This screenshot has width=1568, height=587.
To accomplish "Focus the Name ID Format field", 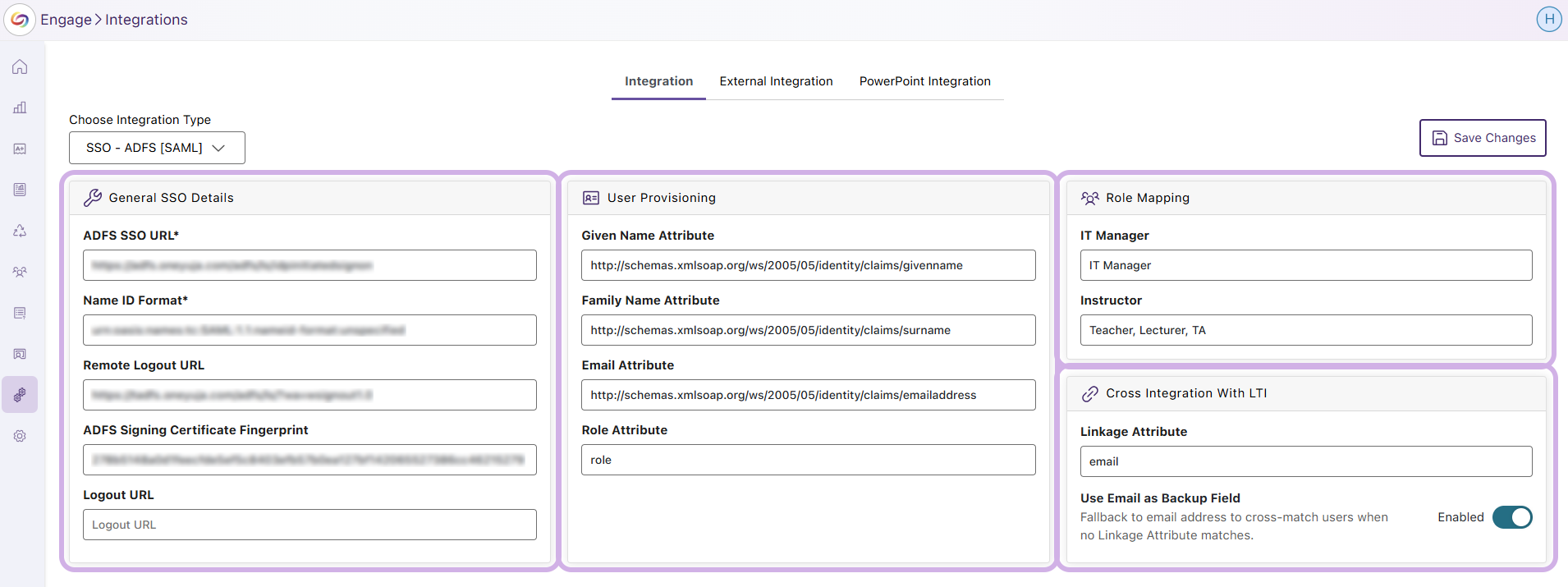I will tap(309, 330).
